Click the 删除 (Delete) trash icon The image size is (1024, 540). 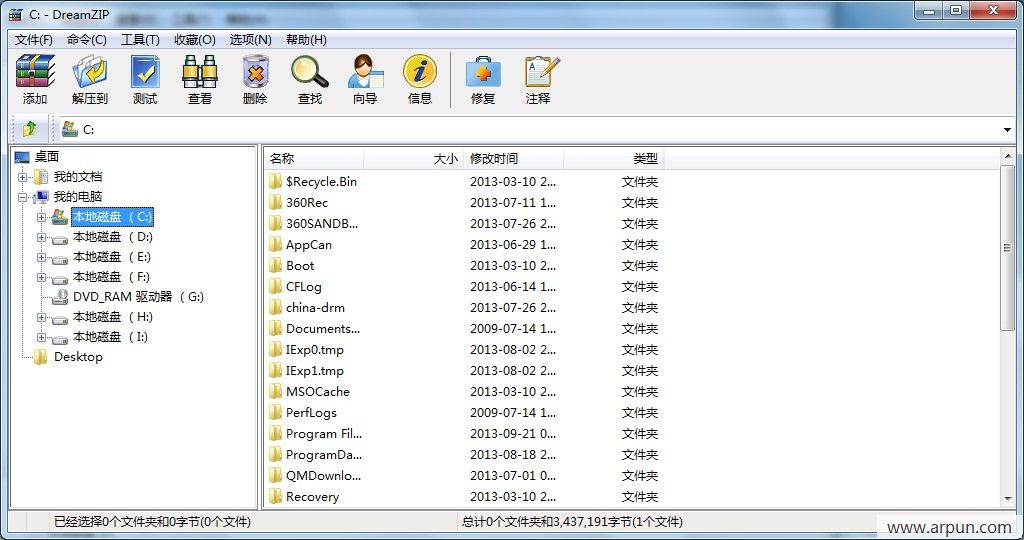[x=255, y=71]
